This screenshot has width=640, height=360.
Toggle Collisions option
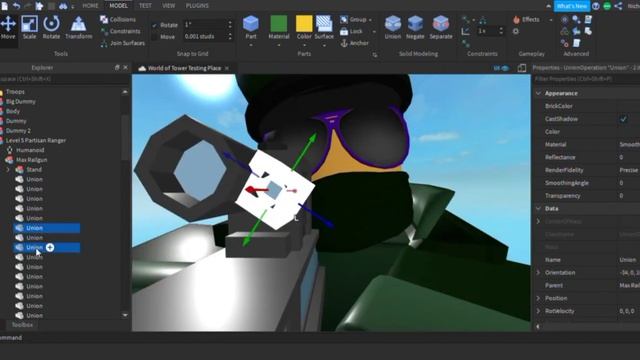118,20
